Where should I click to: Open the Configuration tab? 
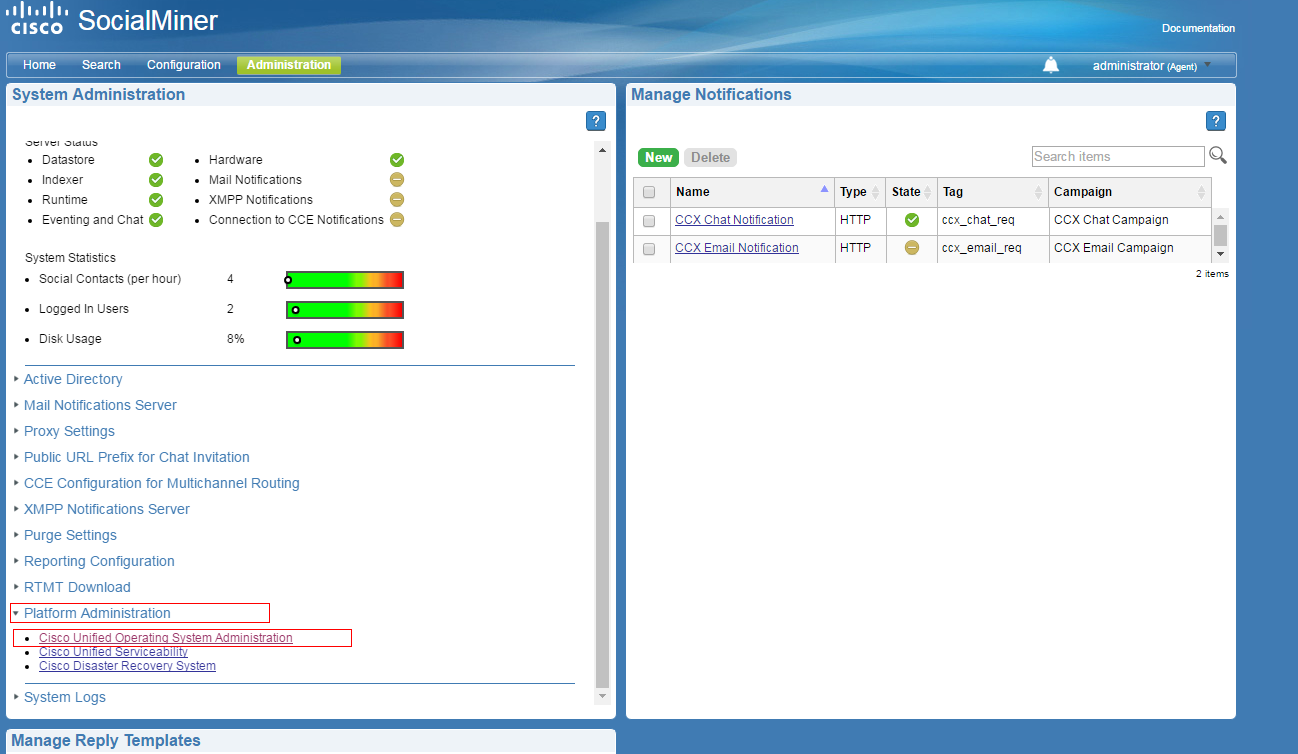tap(184, 65)
